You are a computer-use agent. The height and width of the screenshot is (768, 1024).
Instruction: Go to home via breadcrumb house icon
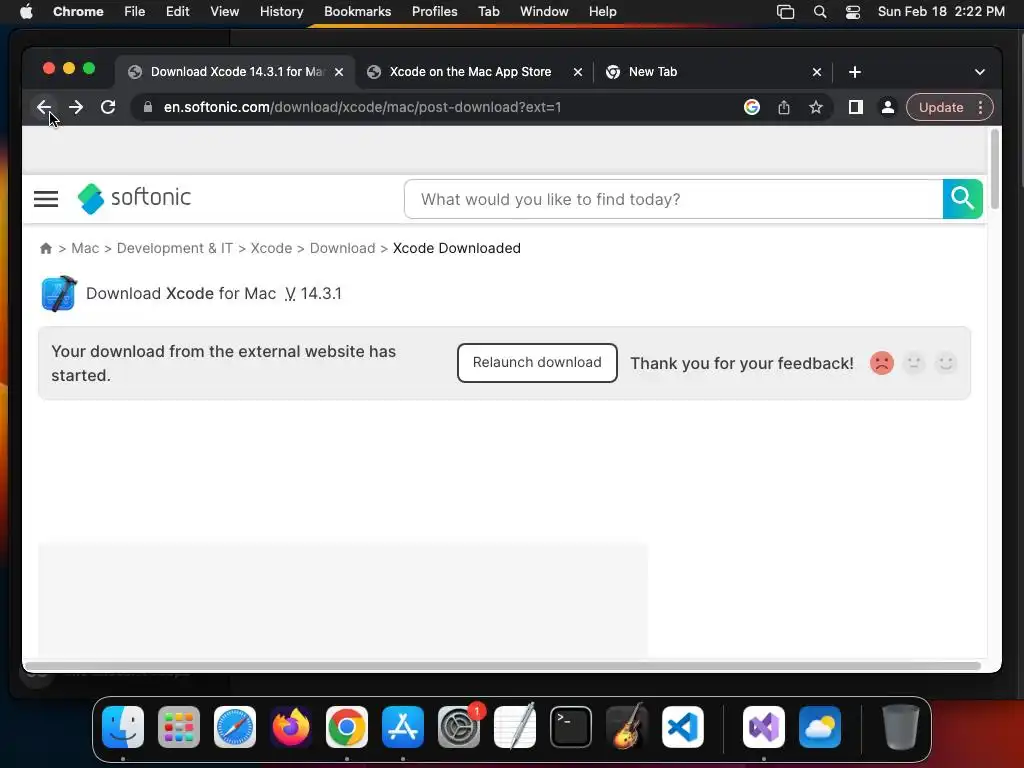click(x=46, y=248)
